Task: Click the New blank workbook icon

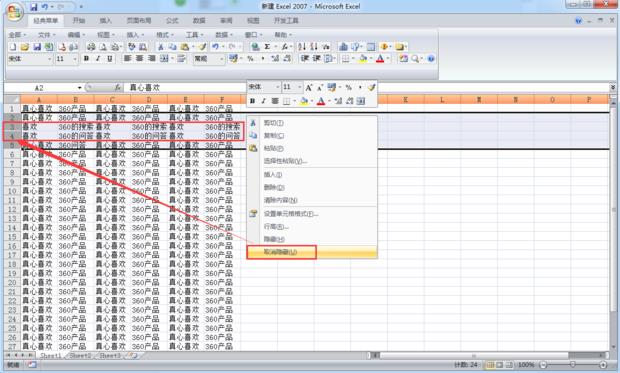Action: [x=13, y=47]
